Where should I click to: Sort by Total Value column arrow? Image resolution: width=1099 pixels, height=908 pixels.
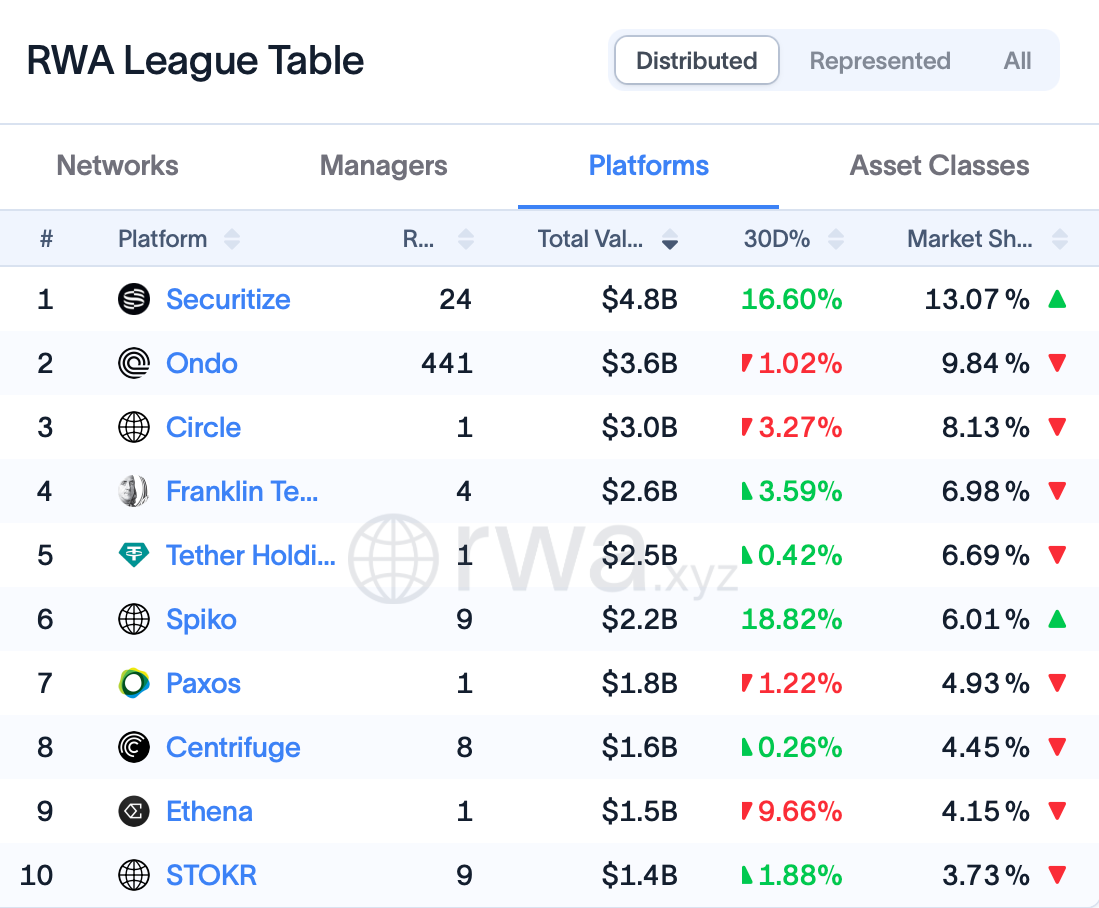[669, 239]
